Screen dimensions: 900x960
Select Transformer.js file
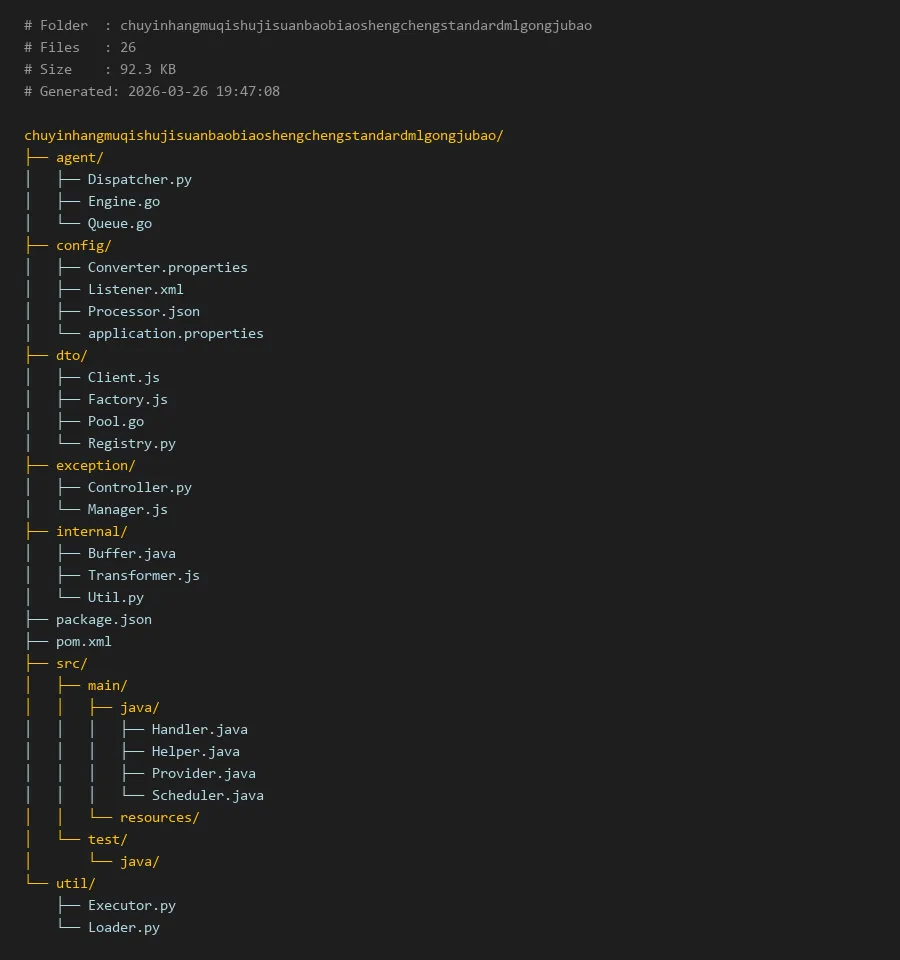(x=143, y=575)
